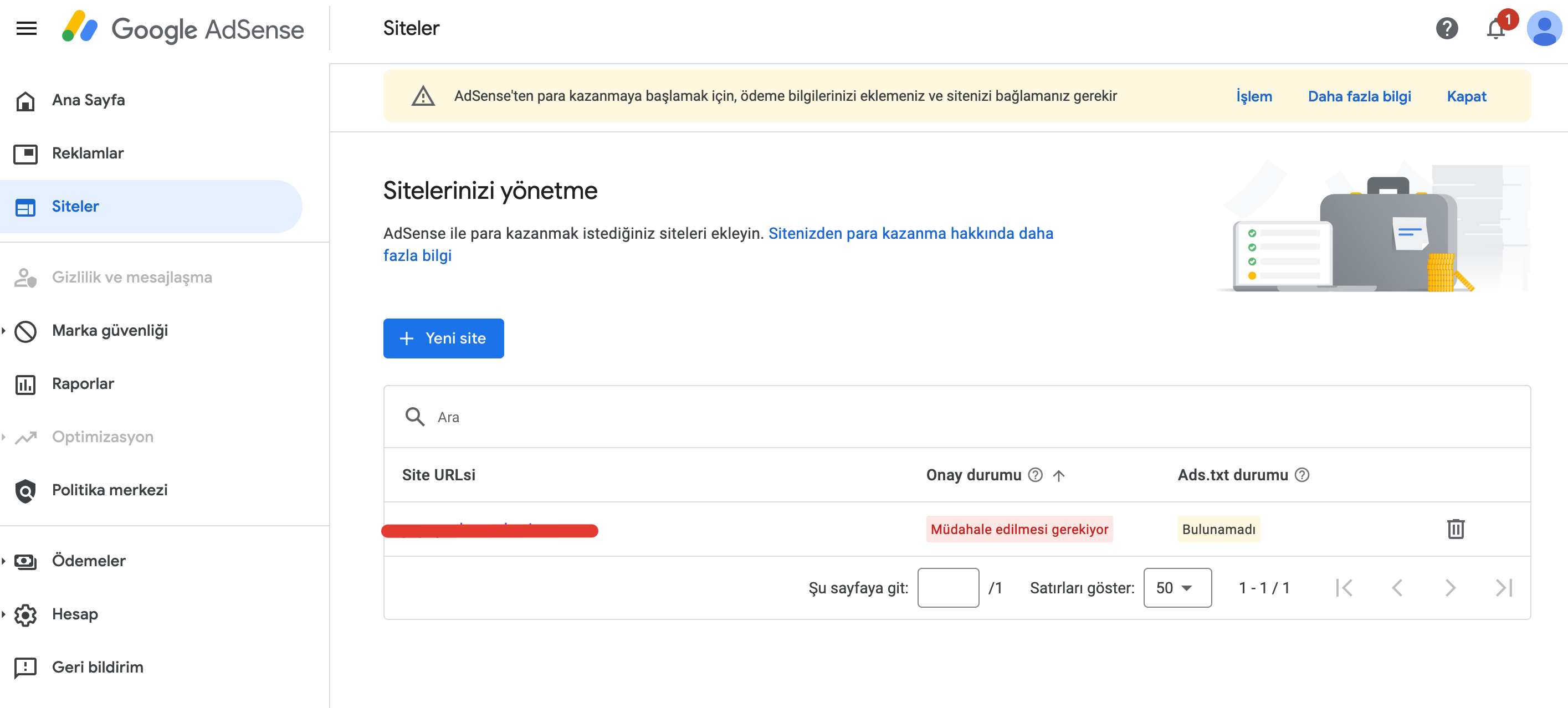Open Gizlilik ve mesajlaşma in sidebar
The height and width of the screenshot is (708, 1568).
(x=132, y=278)
